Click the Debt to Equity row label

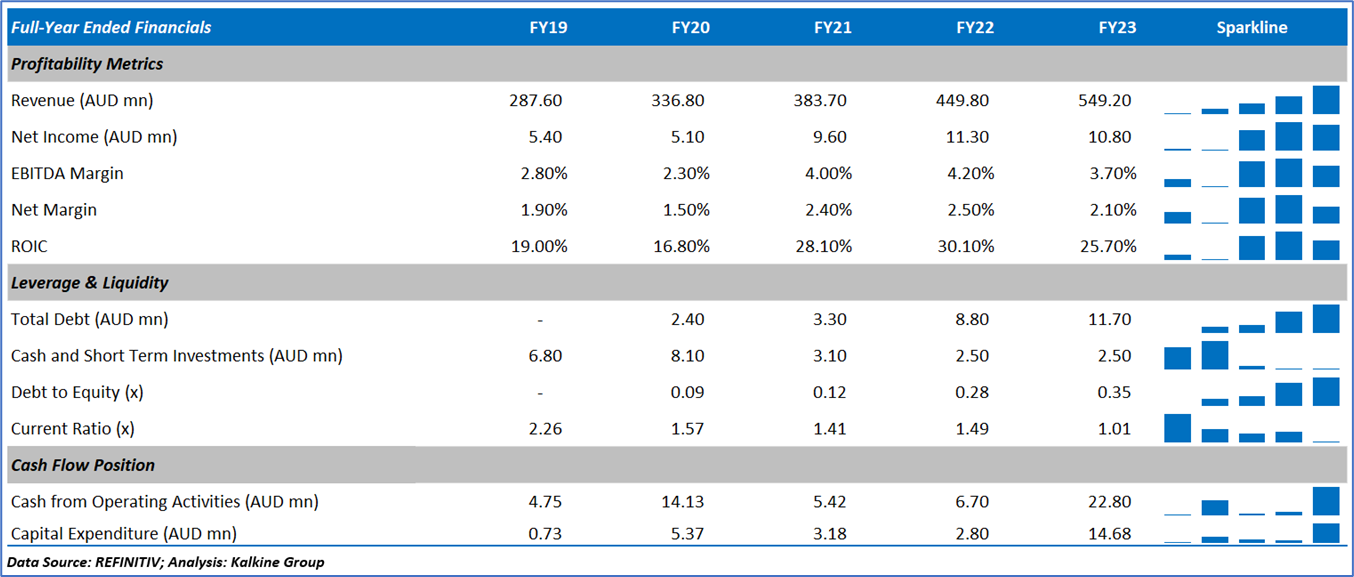[77, 392]
